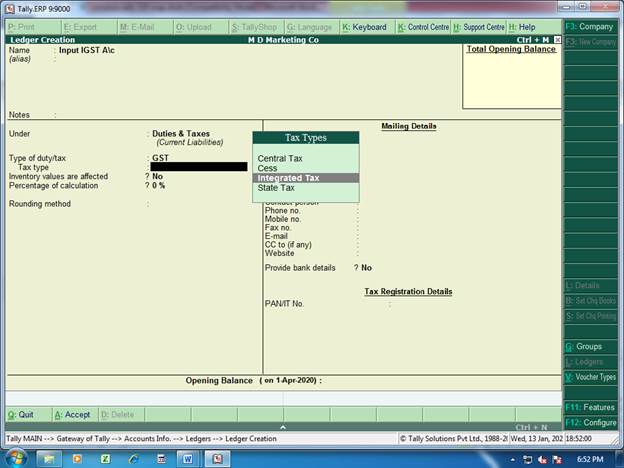Click F12 Configure button
624x468 pixels.
pos(591,423)
